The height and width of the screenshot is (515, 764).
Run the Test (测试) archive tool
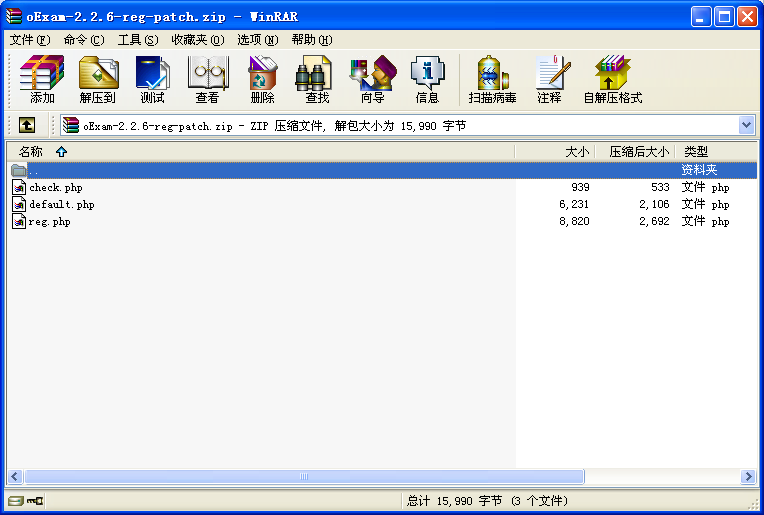click(153, 79)
